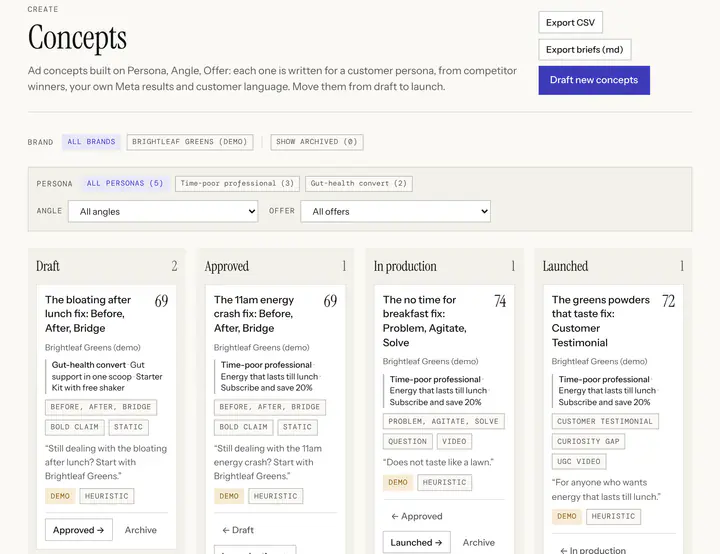Open the 11am energy crash fix card title

point(254,314)
